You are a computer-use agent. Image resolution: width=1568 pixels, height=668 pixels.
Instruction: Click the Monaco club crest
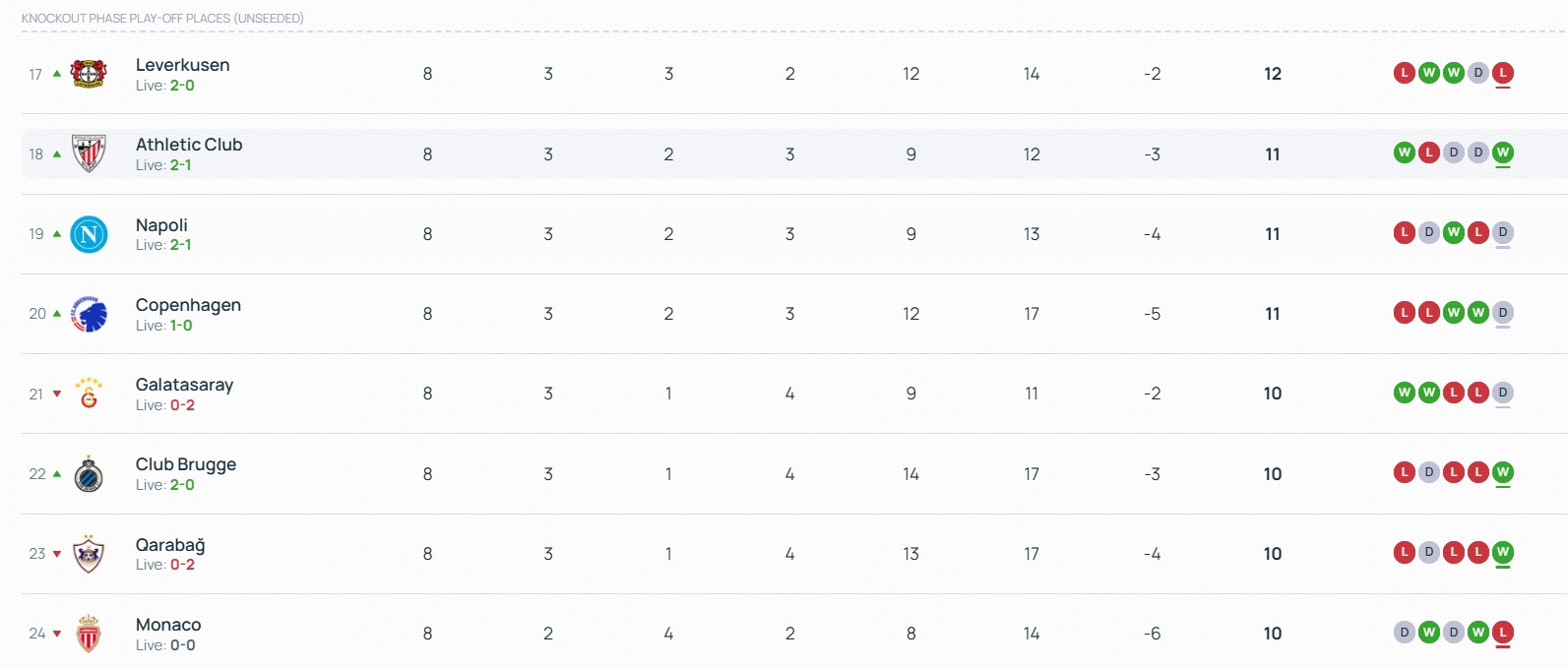pyautogui.click(x=89, y=634)
